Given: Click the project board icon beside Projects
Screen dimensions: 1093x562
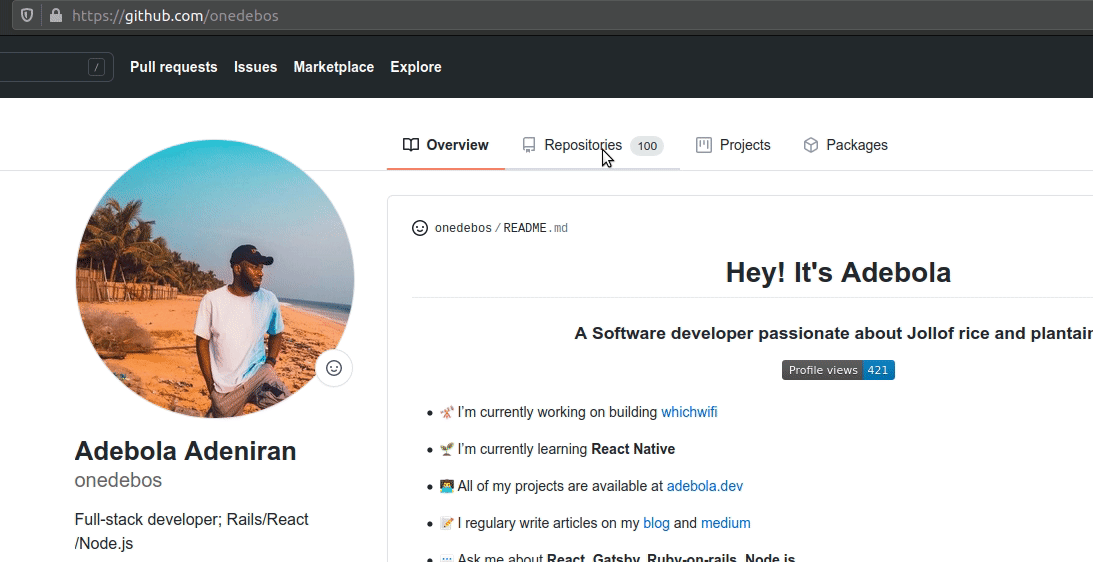Looking at the screenshot, I should (704, 145).
